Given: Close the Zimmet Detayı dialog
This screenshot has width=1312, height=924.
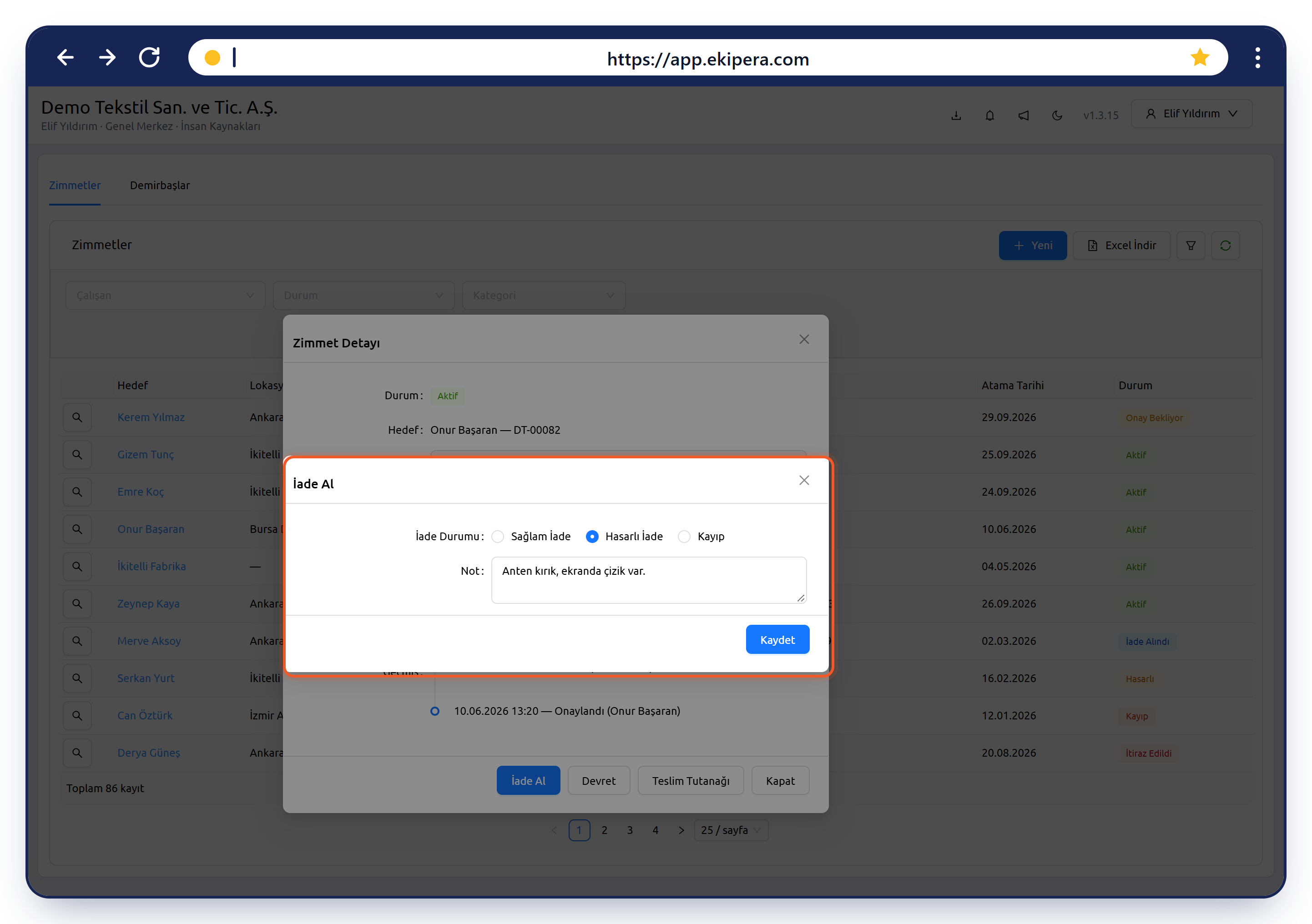Looking at the screenshot, I should [x=804, y=339].
